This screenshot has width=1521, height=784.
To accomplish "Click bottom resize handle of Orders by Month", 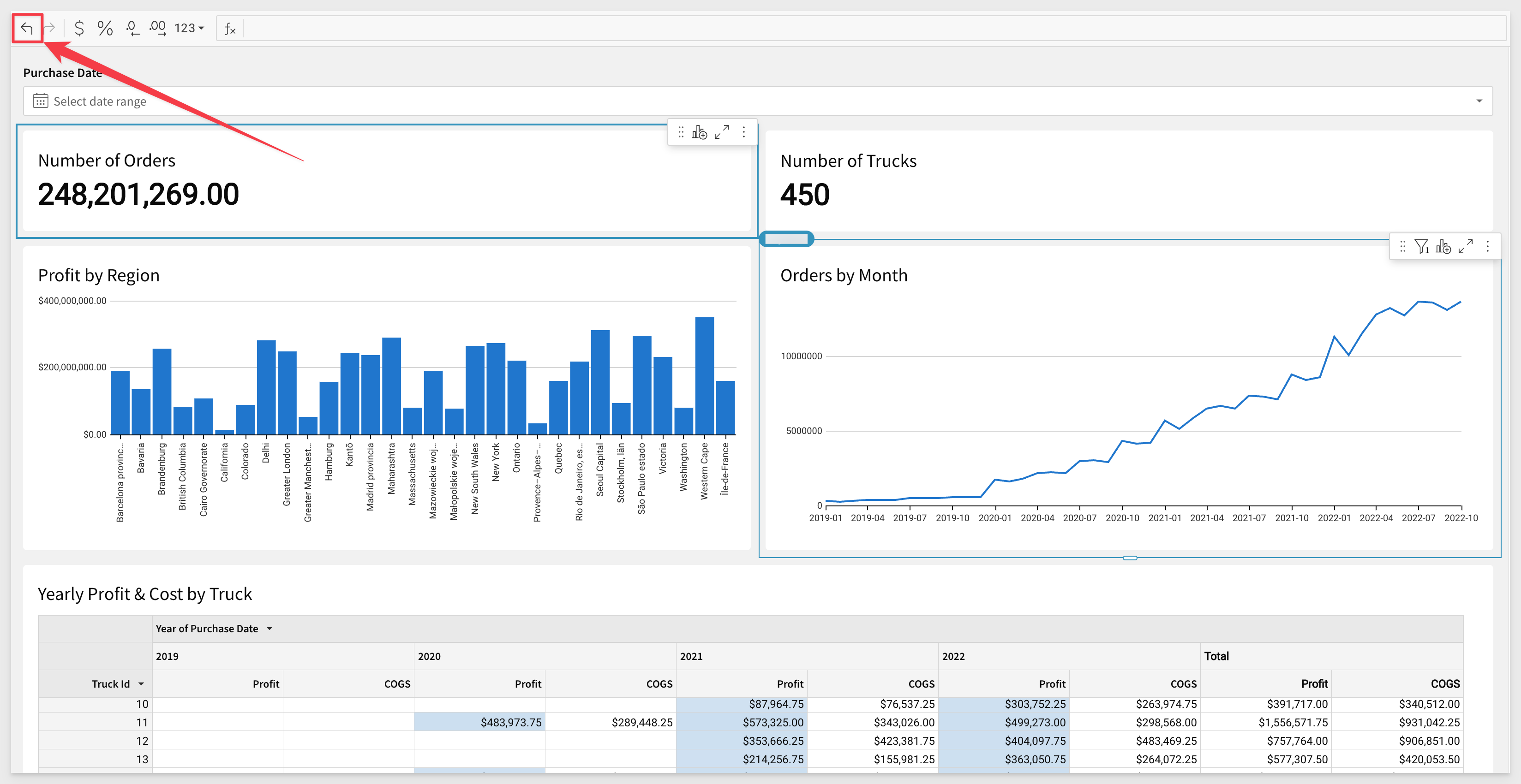I will click(1130, 558).
